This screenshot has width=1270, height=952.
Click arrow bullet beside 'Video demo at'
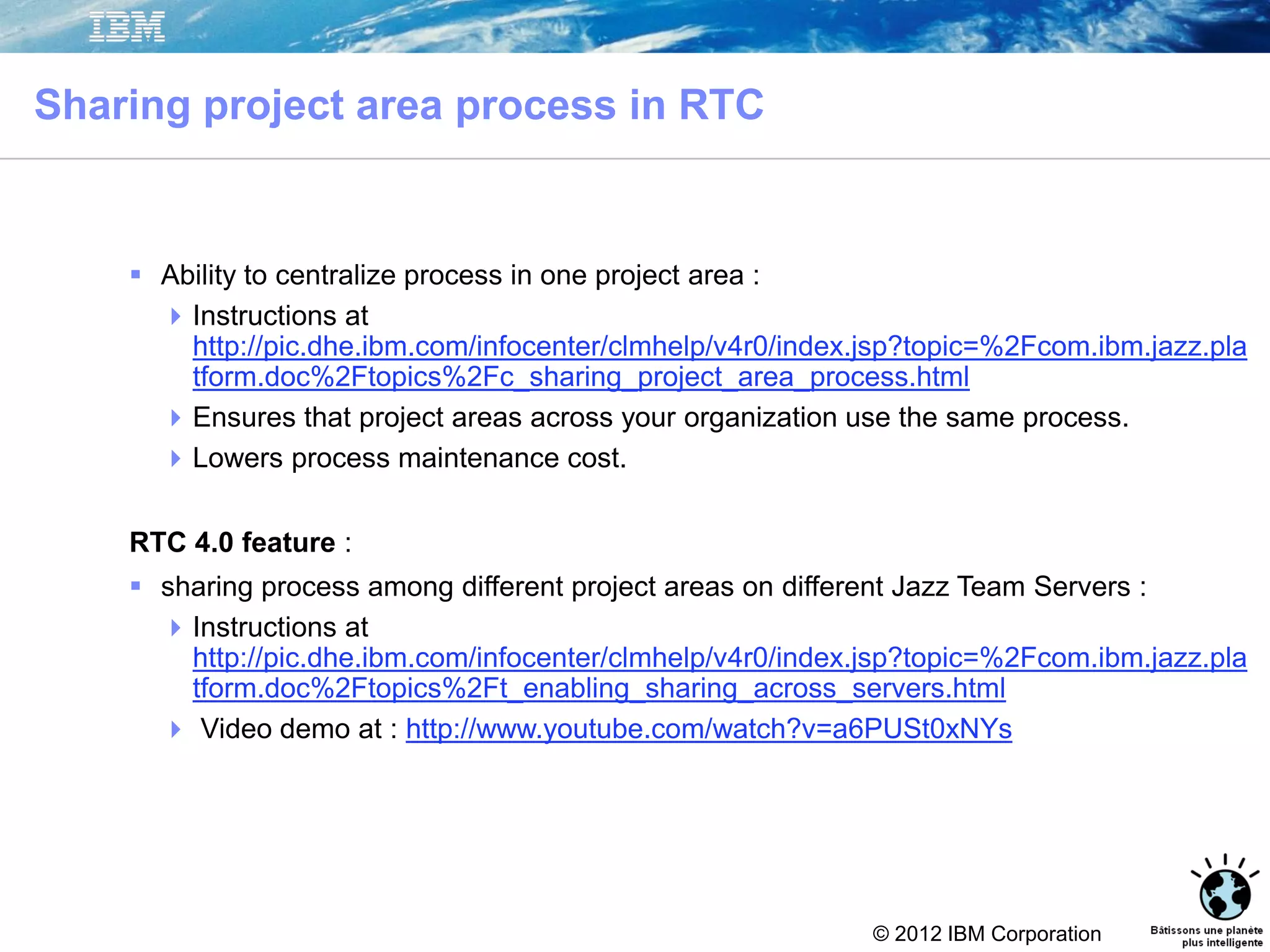[x=175, y=729]
